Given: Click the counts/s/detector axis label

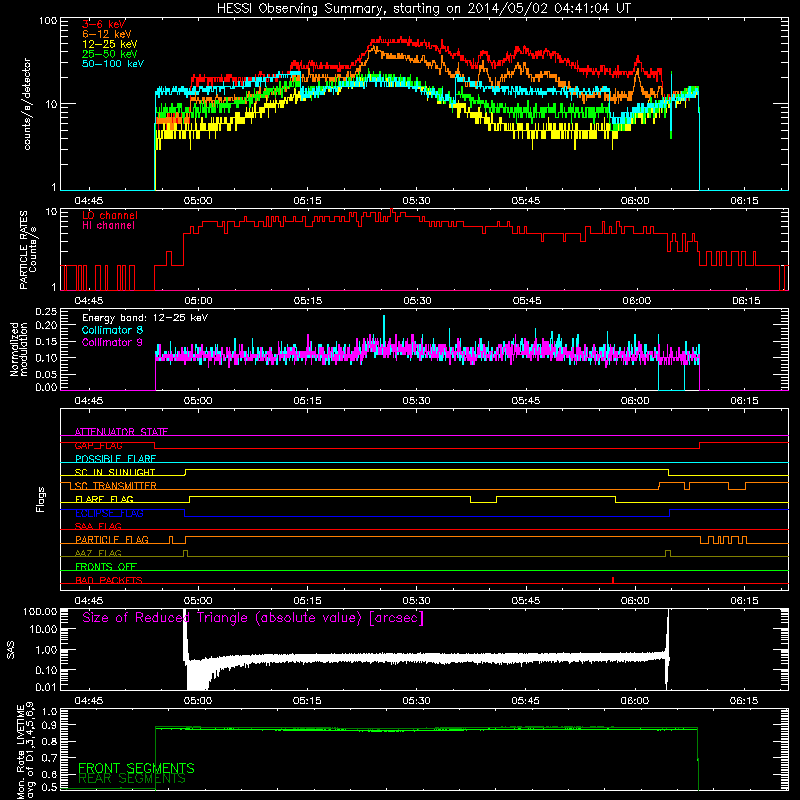Looking at the screenshot, I should pos(27,104).
